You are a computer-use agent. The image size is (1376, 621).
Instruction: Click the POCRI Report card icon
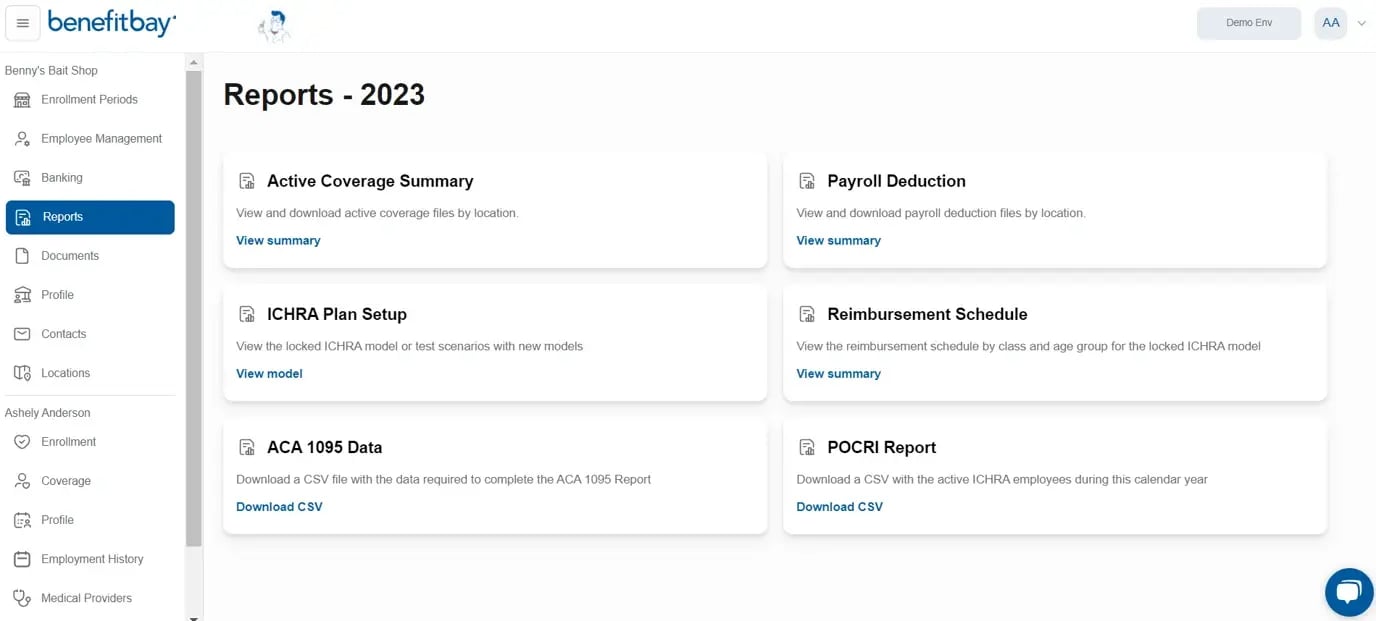pyautogui.click(x=807, y=447)
